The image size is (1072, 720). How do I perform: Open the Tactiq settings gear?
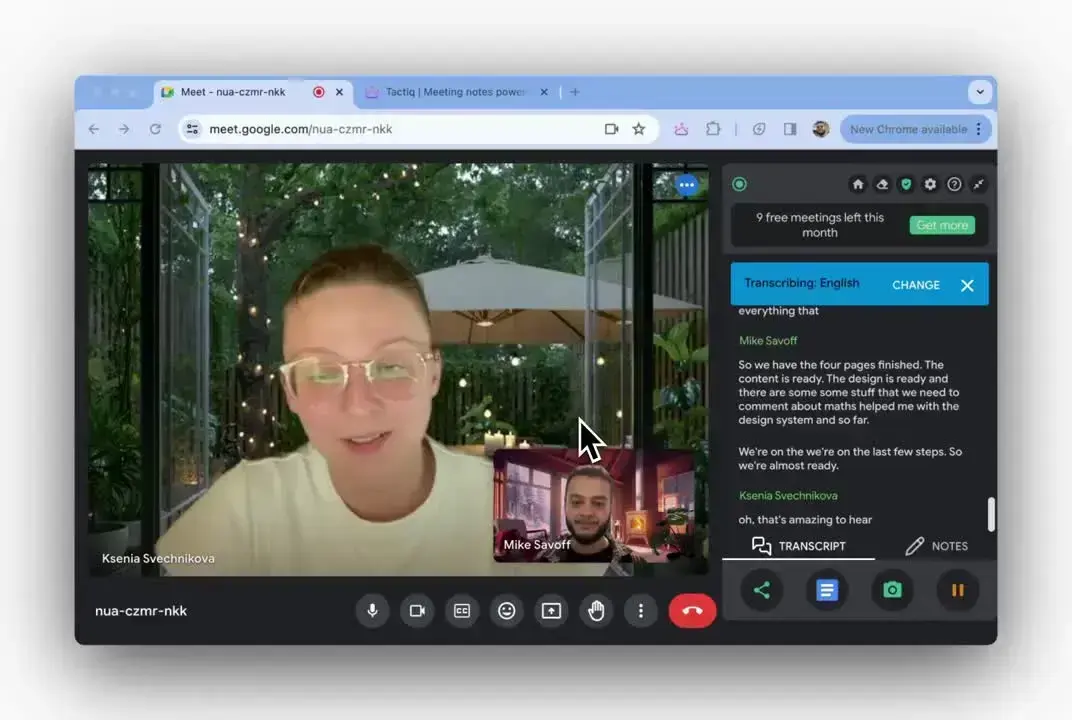(930, 184)
